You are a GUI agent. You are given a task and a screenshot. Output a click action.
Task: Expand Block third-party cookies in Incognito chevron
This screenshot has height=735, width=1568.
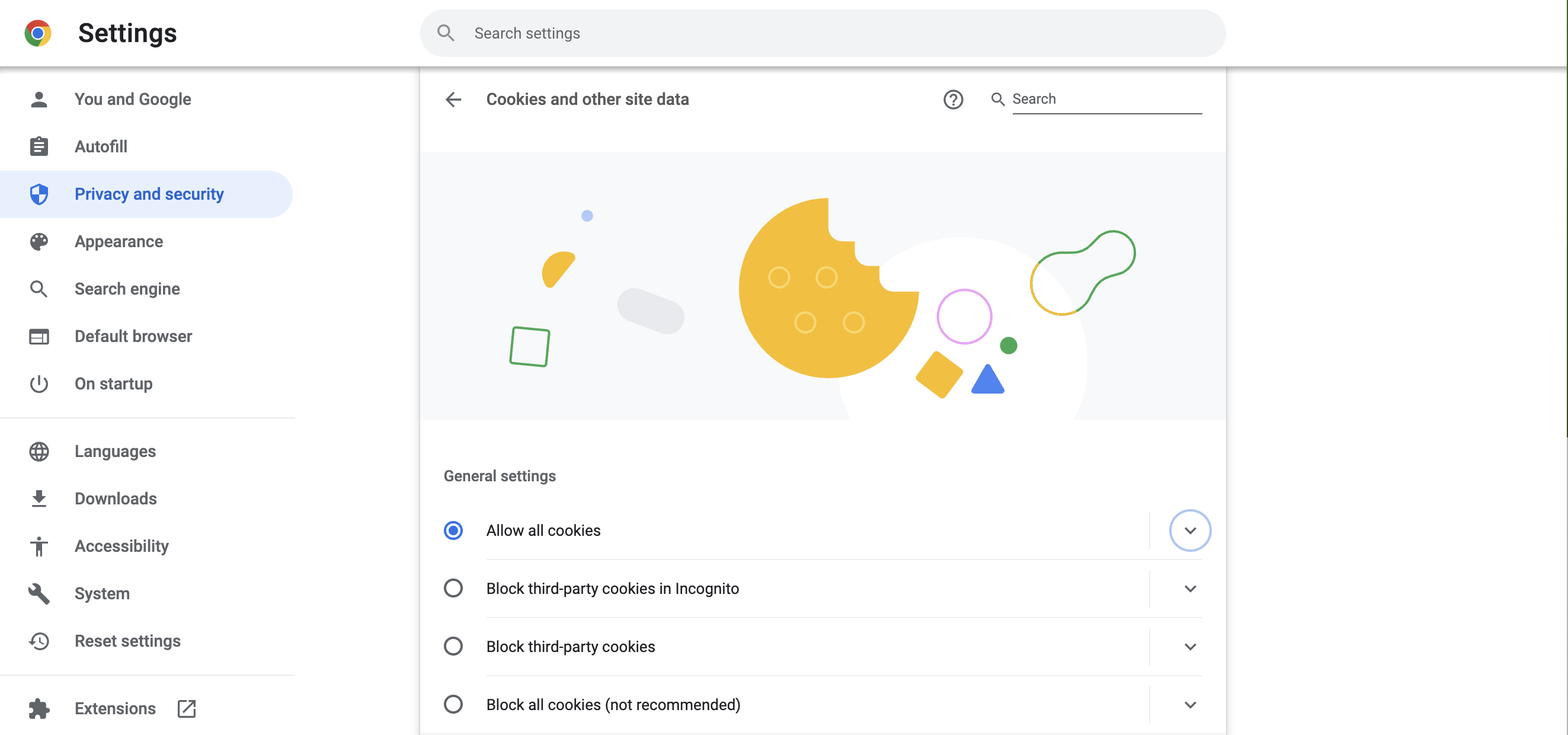[x=1190, y=588]
